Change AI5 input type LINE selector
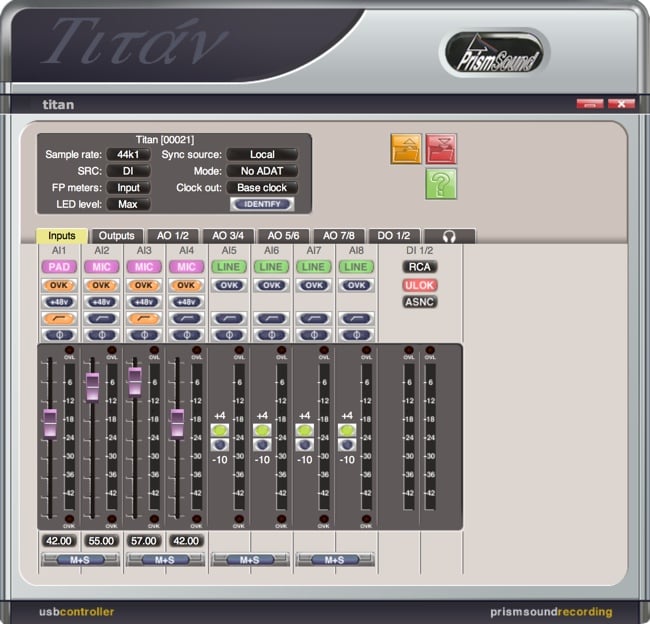Image resolution: width=650 pixels, height=626 pixels. click(229, 267)
